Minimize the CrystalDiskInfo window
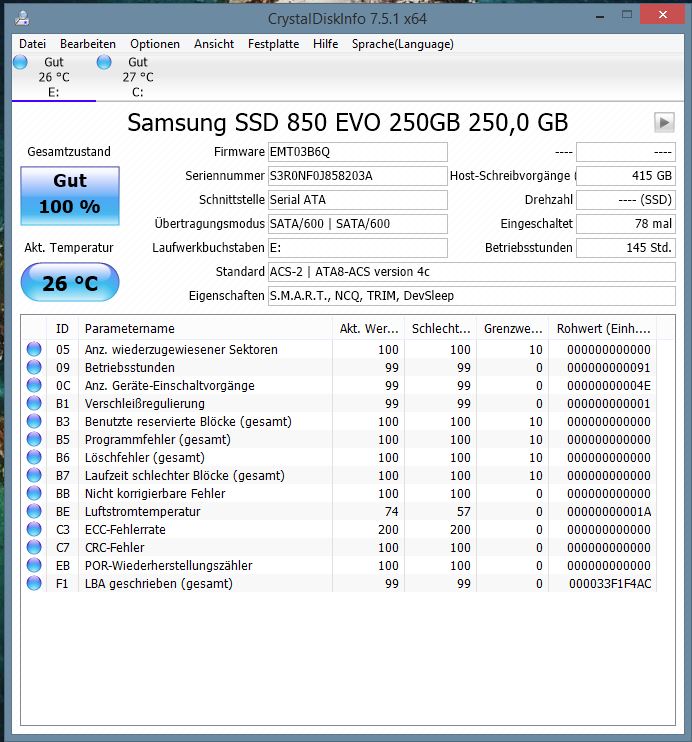This screenshot has height=742, width=692. click(600, 16)
